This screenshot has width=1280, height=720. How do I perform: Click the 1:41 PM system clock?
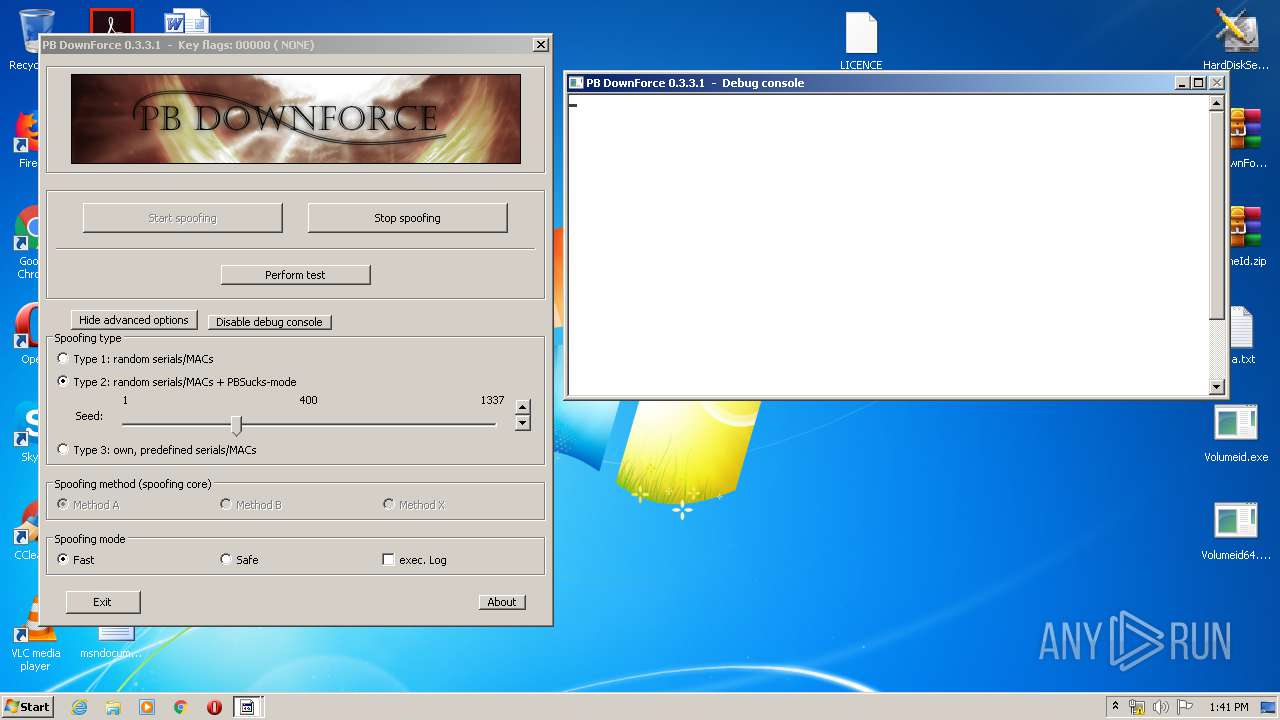coord(1228,707)
